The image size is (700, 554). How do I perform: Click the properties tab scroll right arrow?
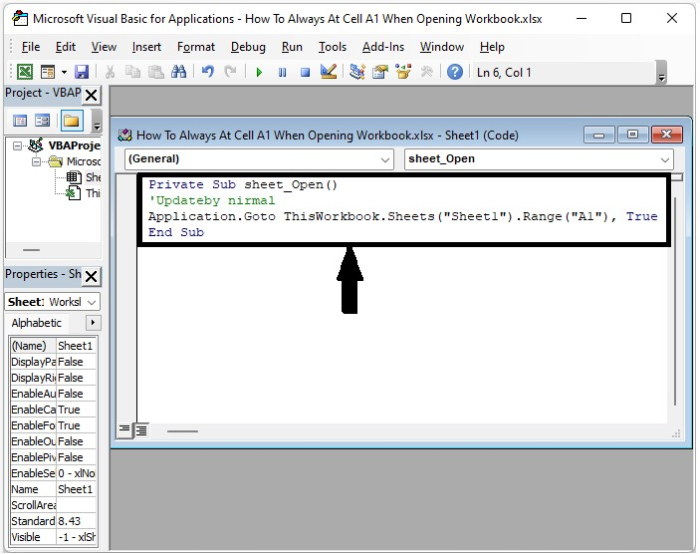click(93, 322)
